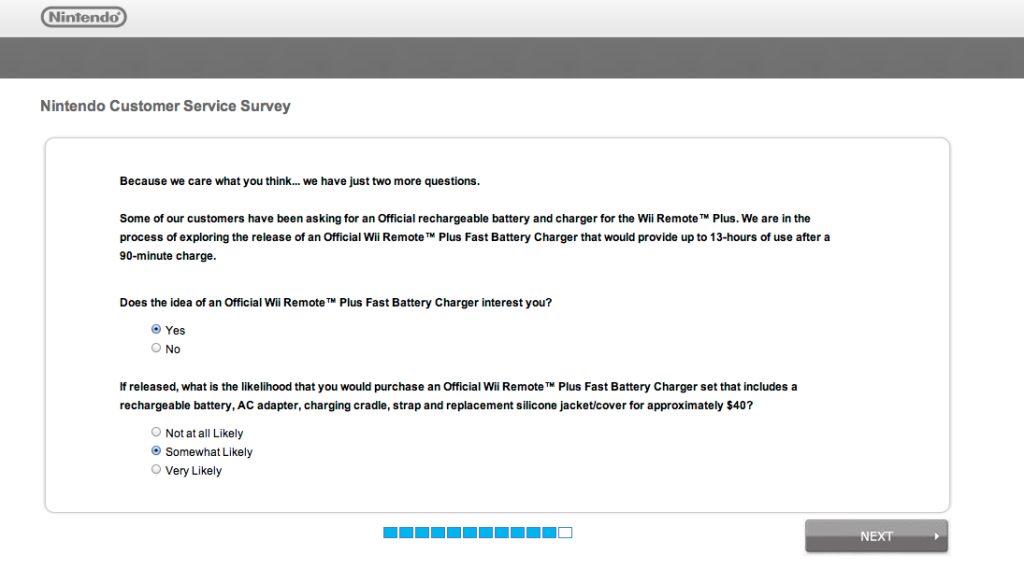Click the 'Because we care what you think' line

tap(300, 181)
